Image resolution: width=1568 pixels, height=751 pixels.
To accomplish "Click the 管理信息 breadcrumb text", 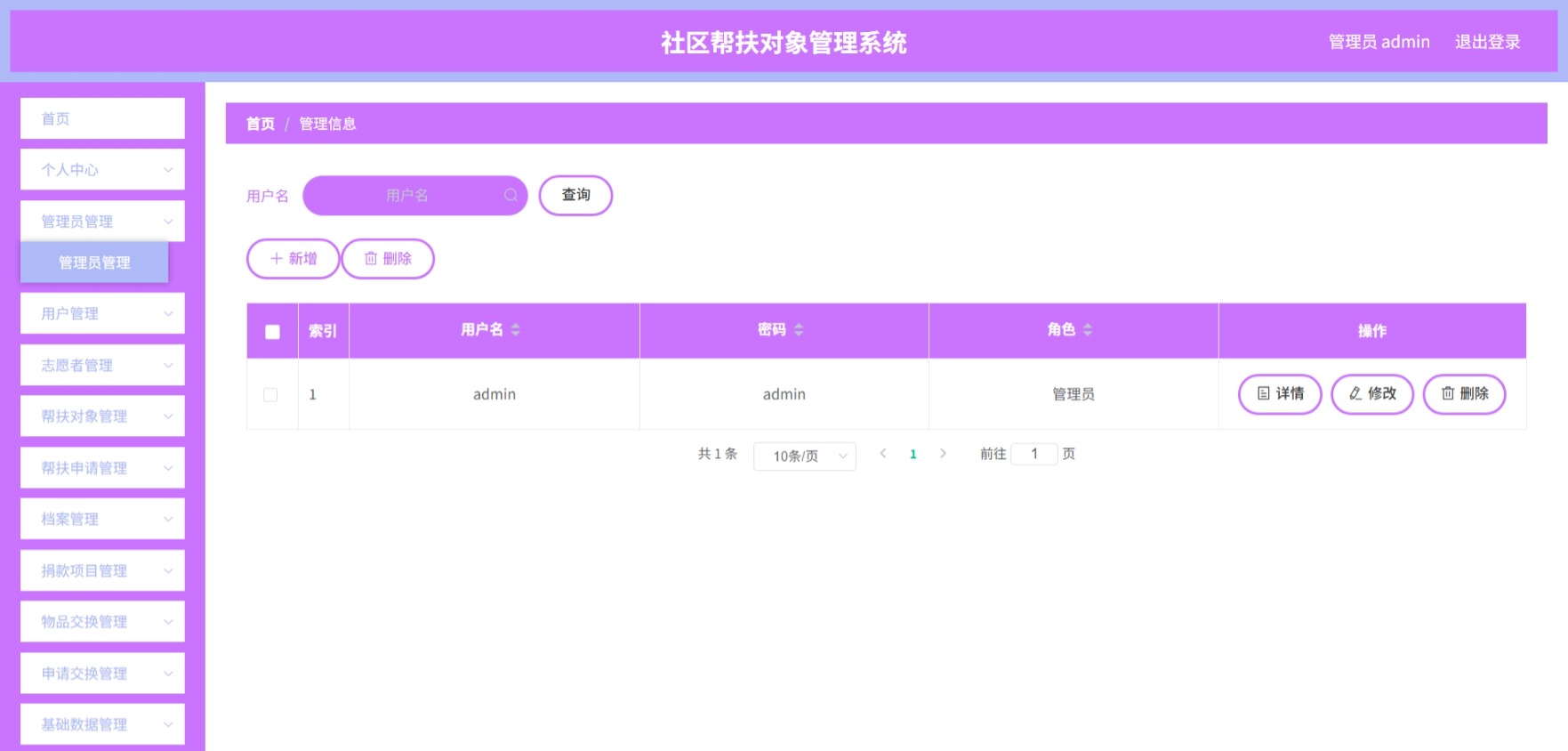I will tap(327, 124).
